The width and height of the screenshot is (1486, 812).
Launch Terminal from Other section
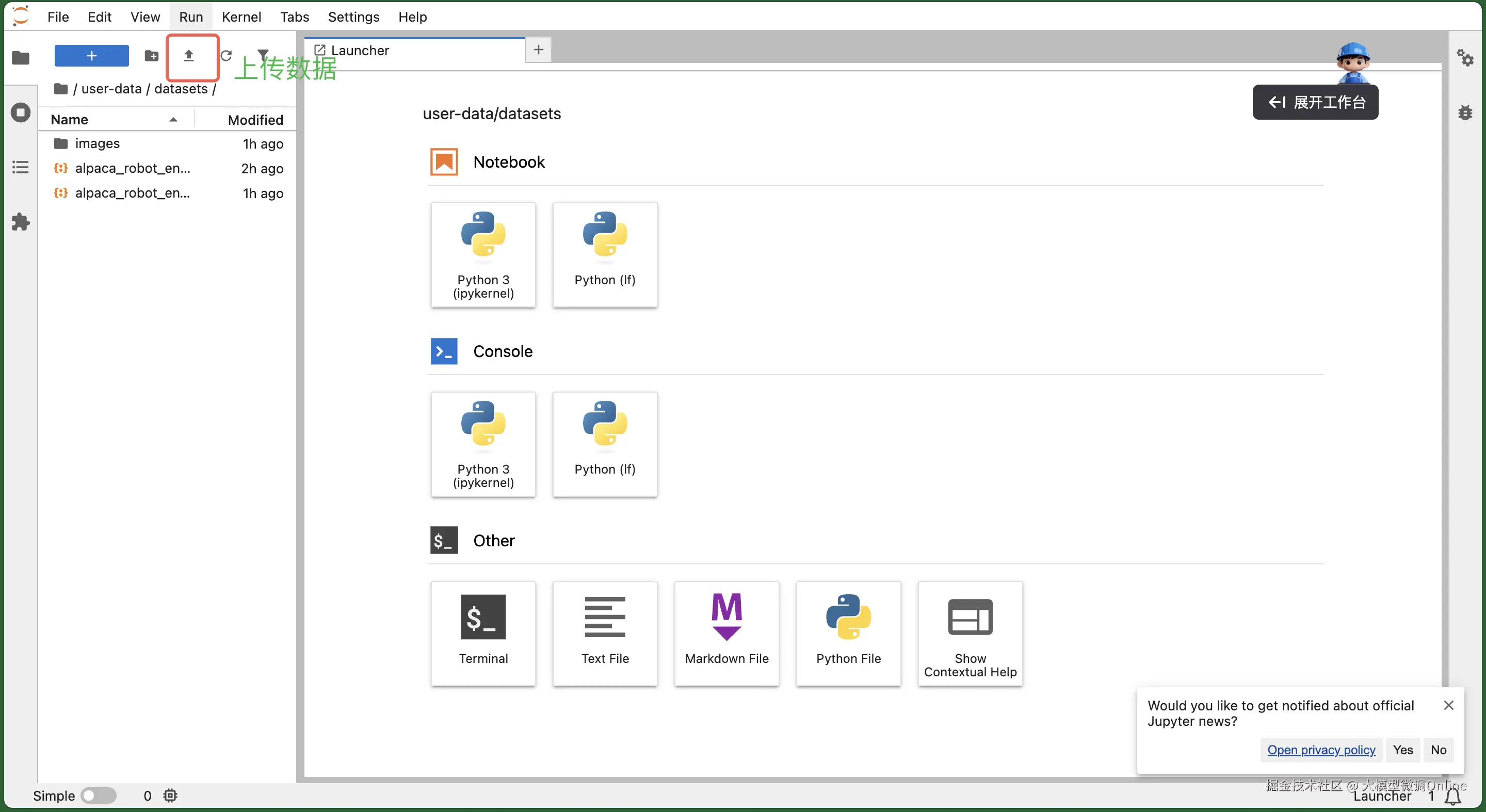tap(483, 632)
